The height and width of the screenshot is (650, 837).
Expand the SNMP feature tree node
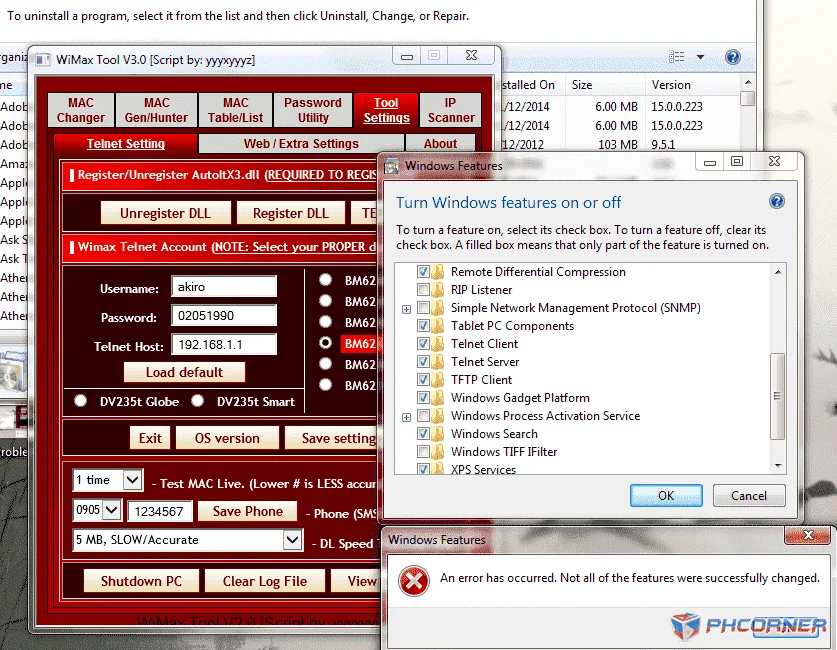point(406,309)
